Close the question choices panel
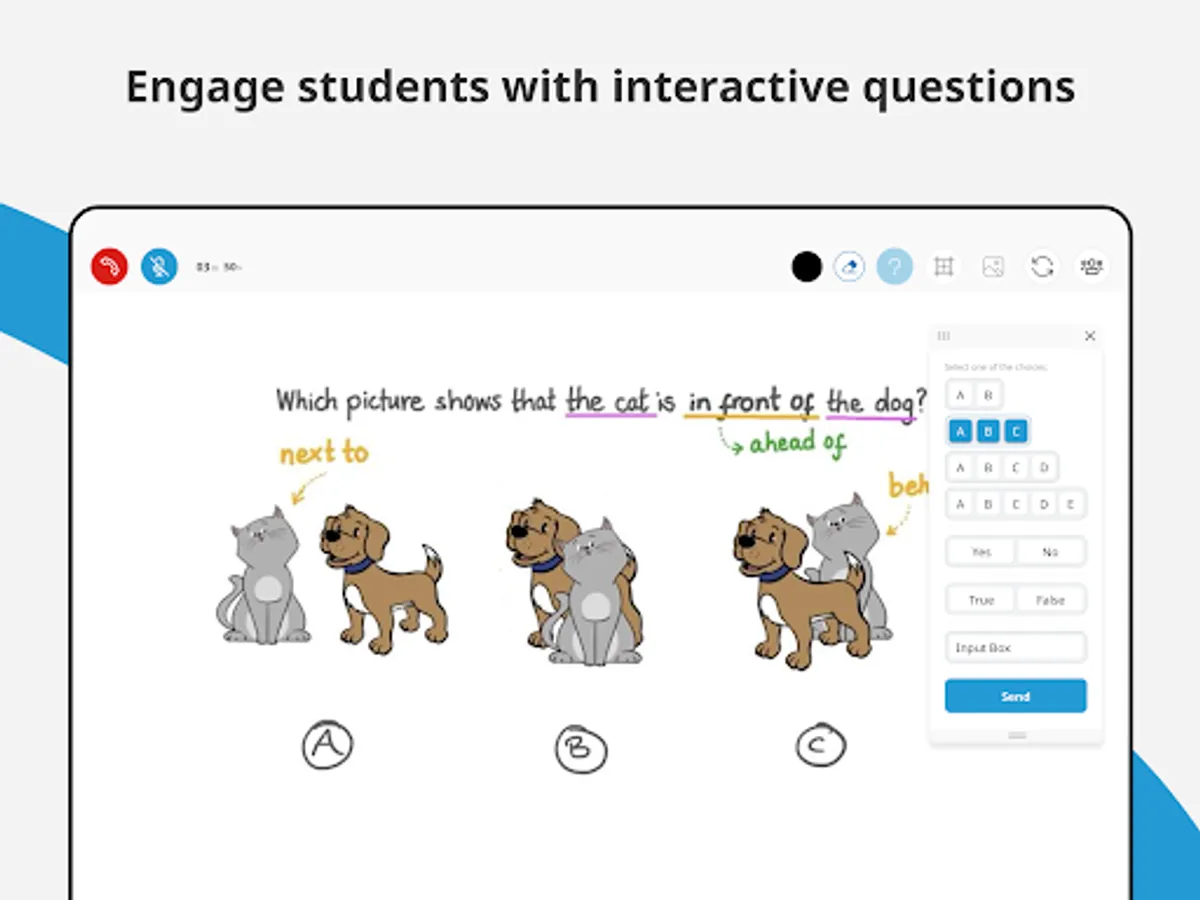This screenshot has height=900, width=1200. point(1090,336)
